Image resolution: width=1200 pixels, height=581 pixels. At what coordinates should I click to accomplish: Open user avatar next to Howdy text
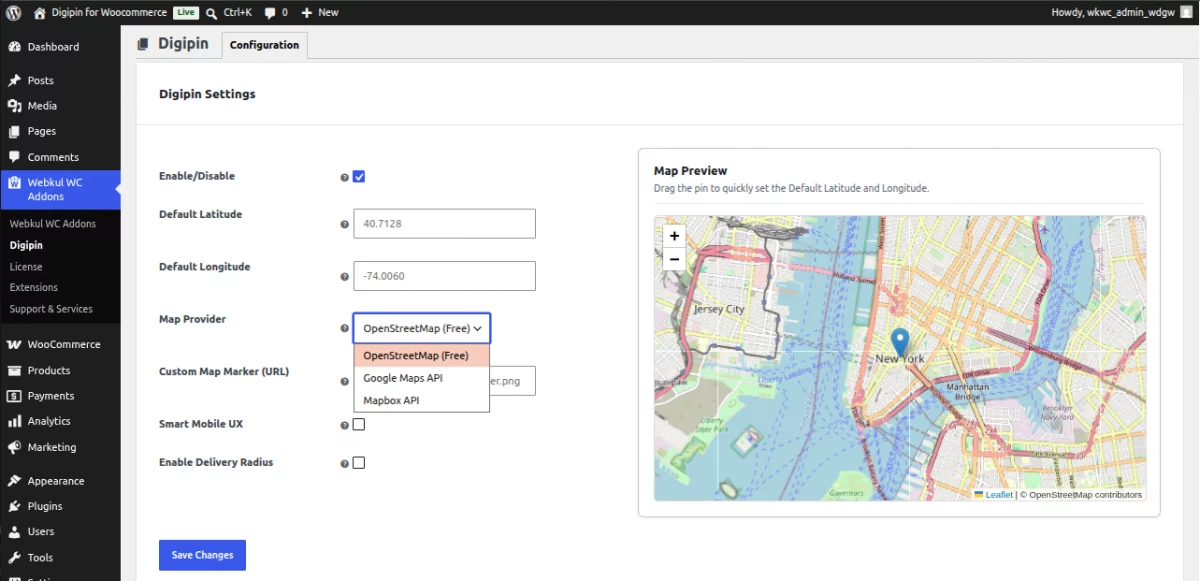coord(1186,13)
